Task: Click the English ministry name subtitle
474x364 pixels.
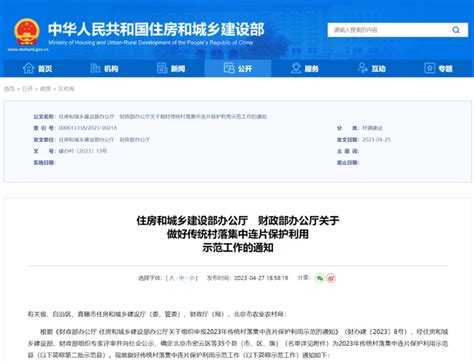Action: click(x=150, y=43)
